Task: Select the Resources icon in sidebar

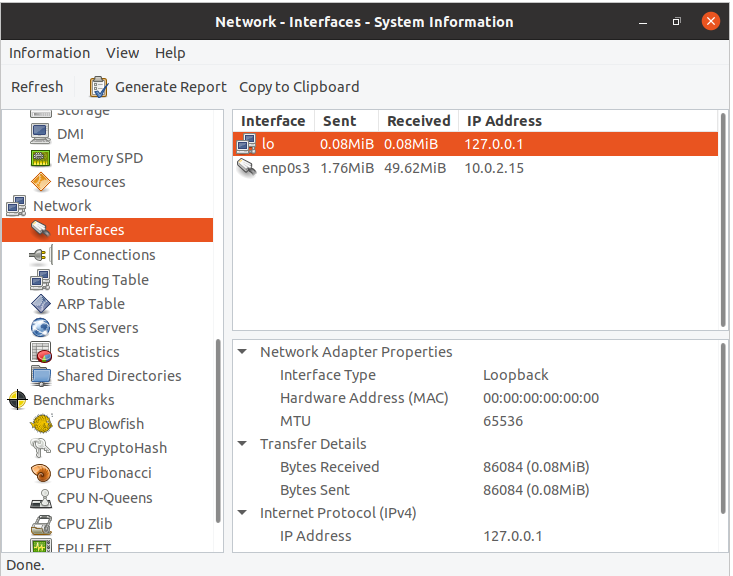Action: (x=40, y=182)
